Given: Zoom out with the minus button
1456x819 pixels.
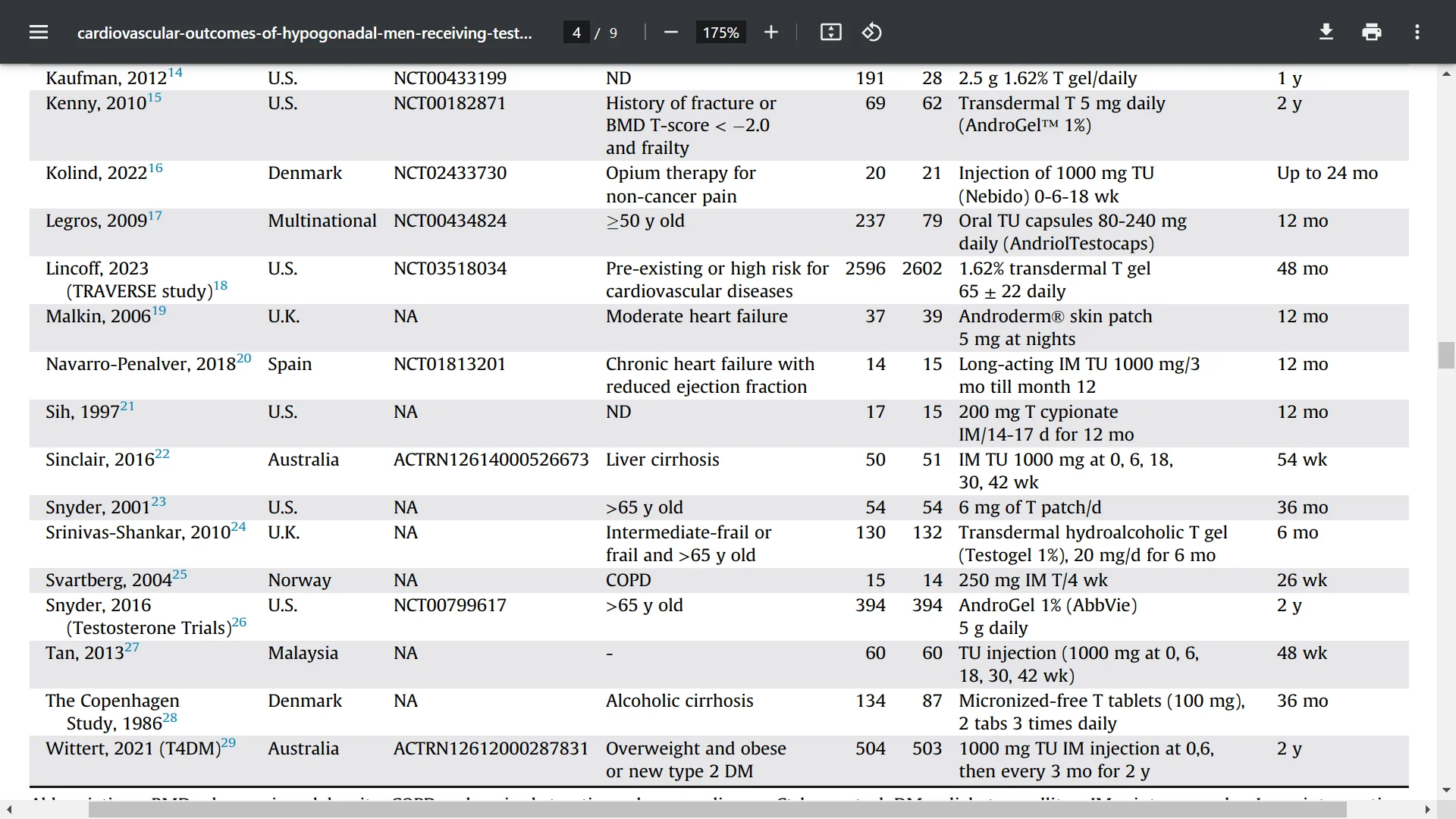Looking at the screenshot, I should pos(670,32).
